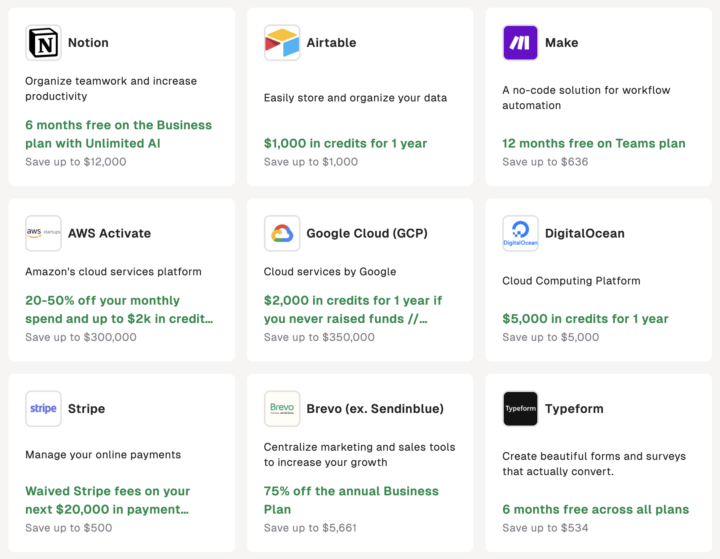Viewport: 720px width, 559px height.
Task: Click 'A no-code solution for workflow automation' description
Action: click(586, 98)
